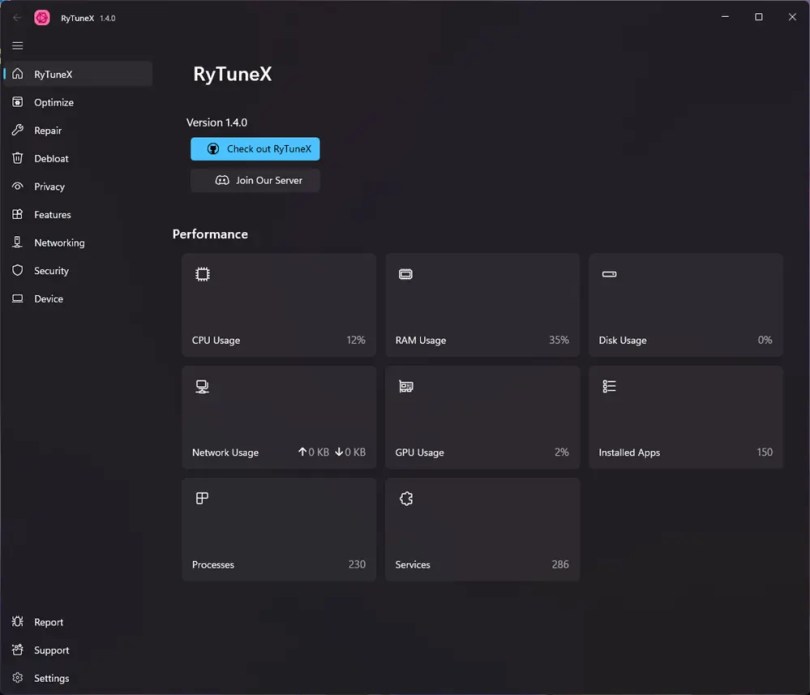Open the GPU Usage card
The width and height of the screenshot is (810, 695).
tap(482, 417)
